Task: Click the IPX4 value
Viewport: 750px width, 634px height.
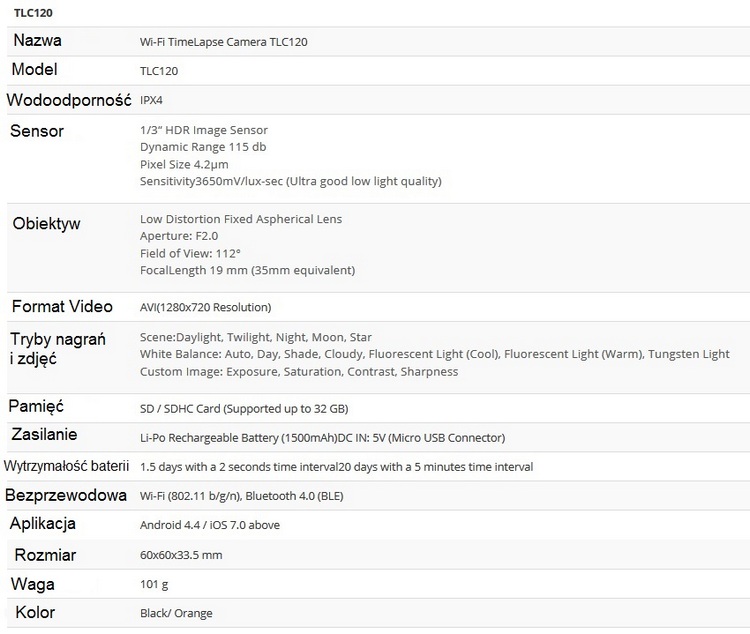Action: (x=153, y=101)
